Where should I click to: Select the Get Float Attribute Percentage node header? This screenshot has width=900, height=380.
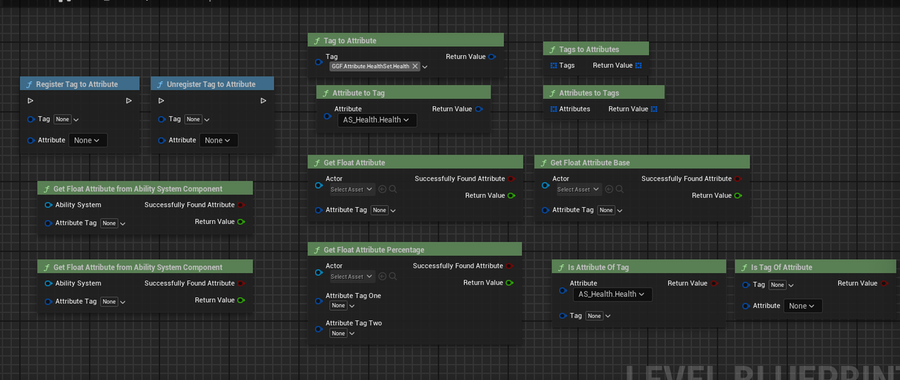pos(414,250)
